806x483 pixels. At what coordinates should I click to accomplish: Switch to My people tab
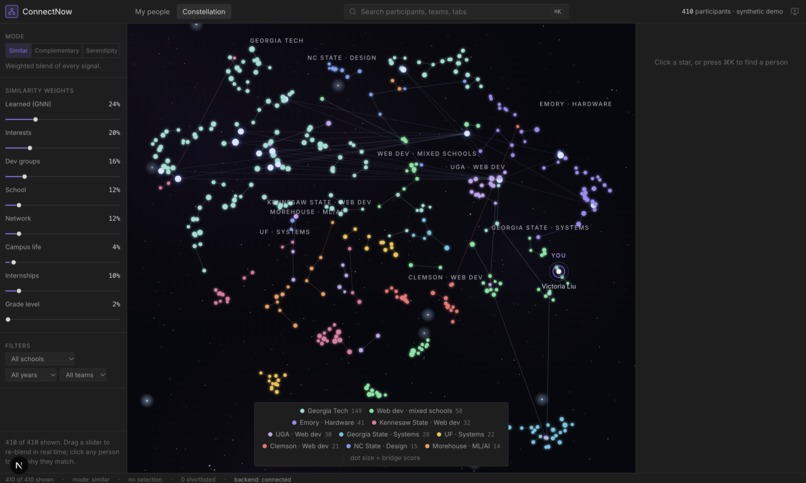[152, 11]
